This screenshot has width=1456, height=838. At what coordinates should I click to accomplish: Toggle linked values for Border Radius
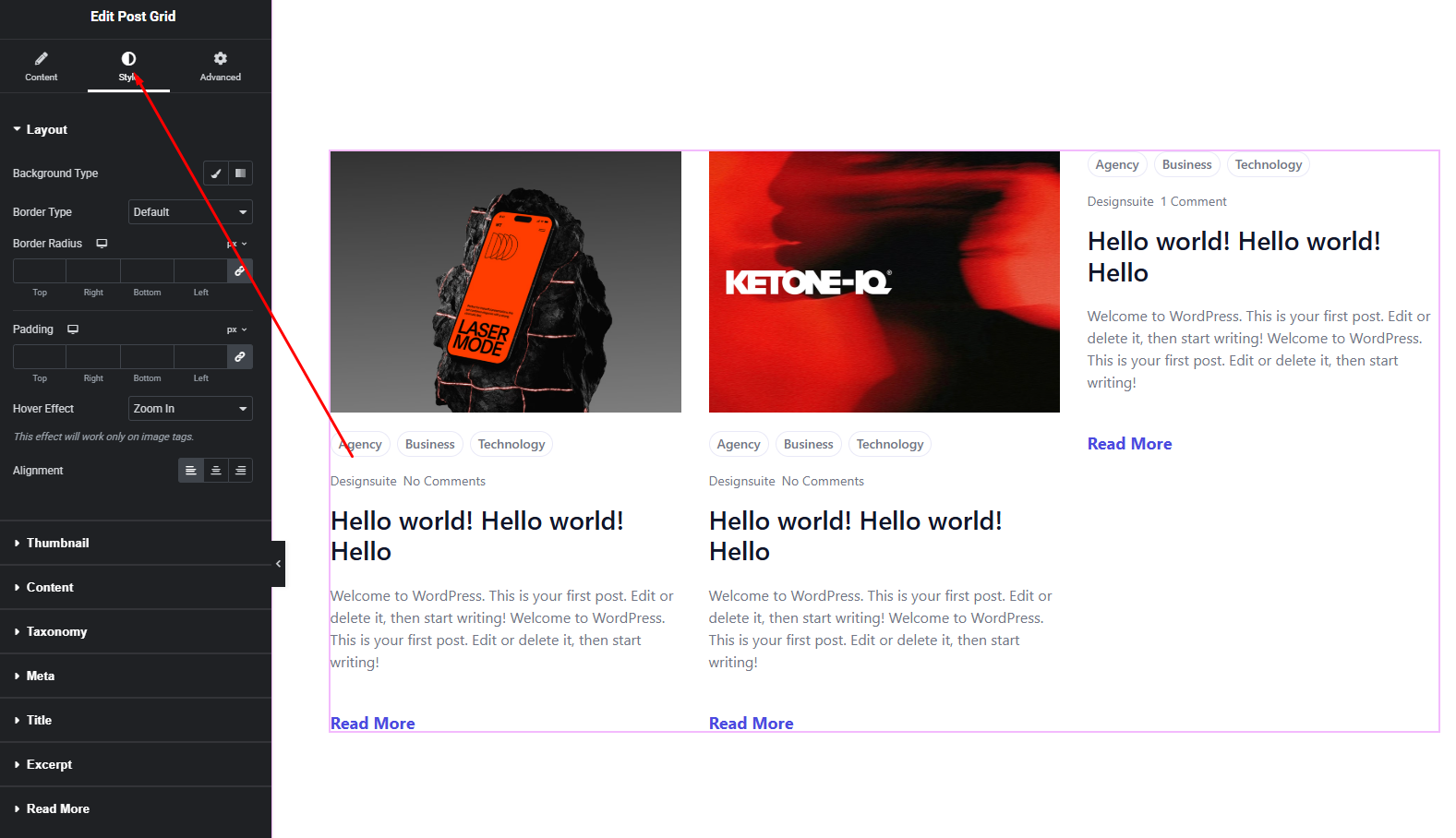point(239,271)
